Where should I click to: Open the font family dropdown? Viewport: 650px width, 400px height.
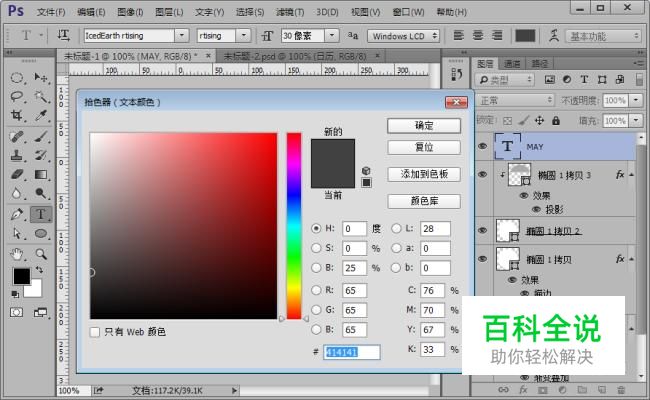182,36
